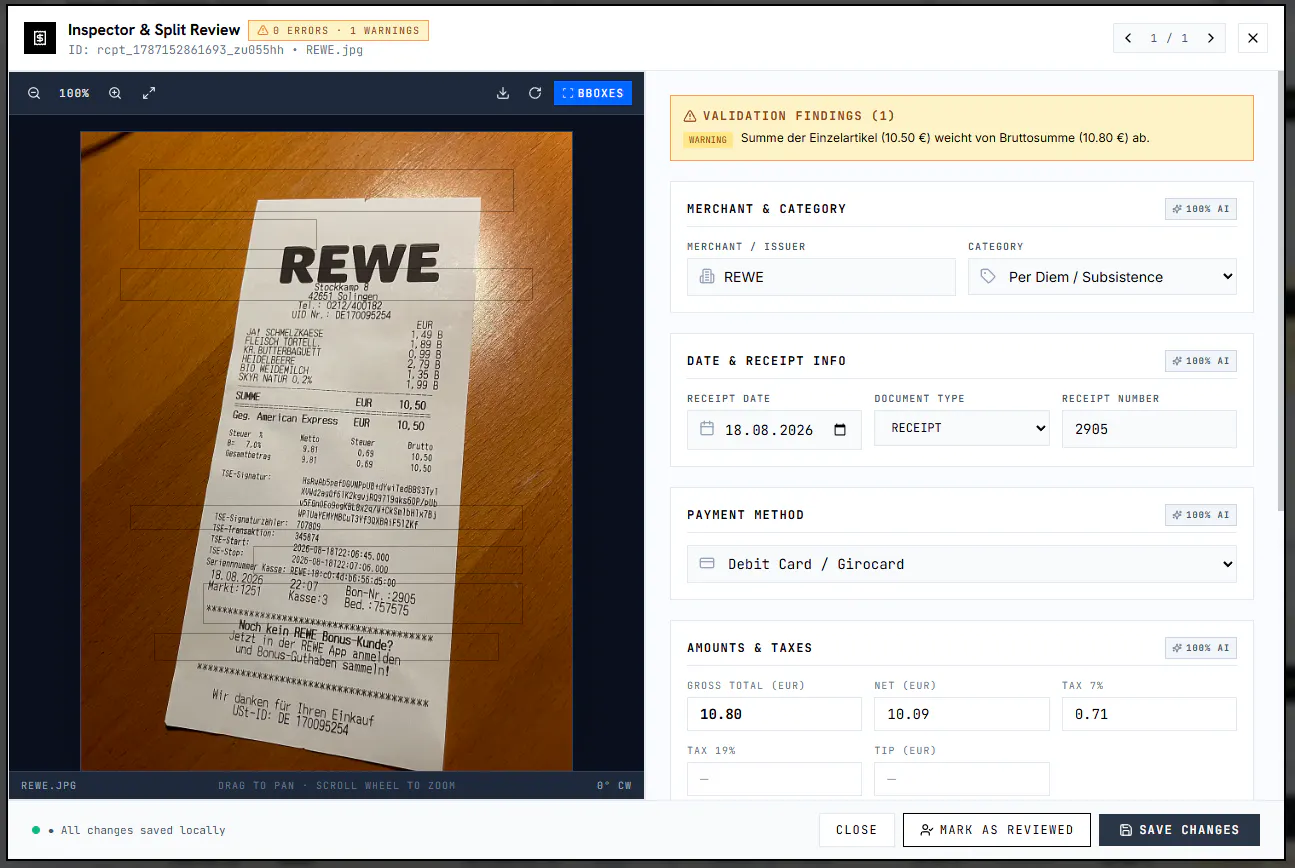Image resolution: width=1295 pixels, height=868 pixels.
Task: Click the 100% AI badge for Payment Method
Action: (x=1201, y=515)
